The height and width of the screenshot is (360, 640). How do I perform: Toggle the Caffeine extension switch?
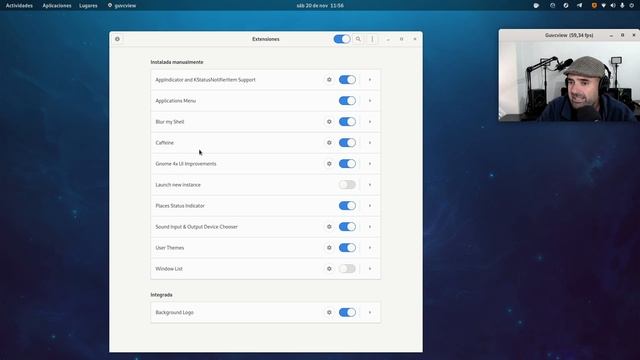coord(347,143)
